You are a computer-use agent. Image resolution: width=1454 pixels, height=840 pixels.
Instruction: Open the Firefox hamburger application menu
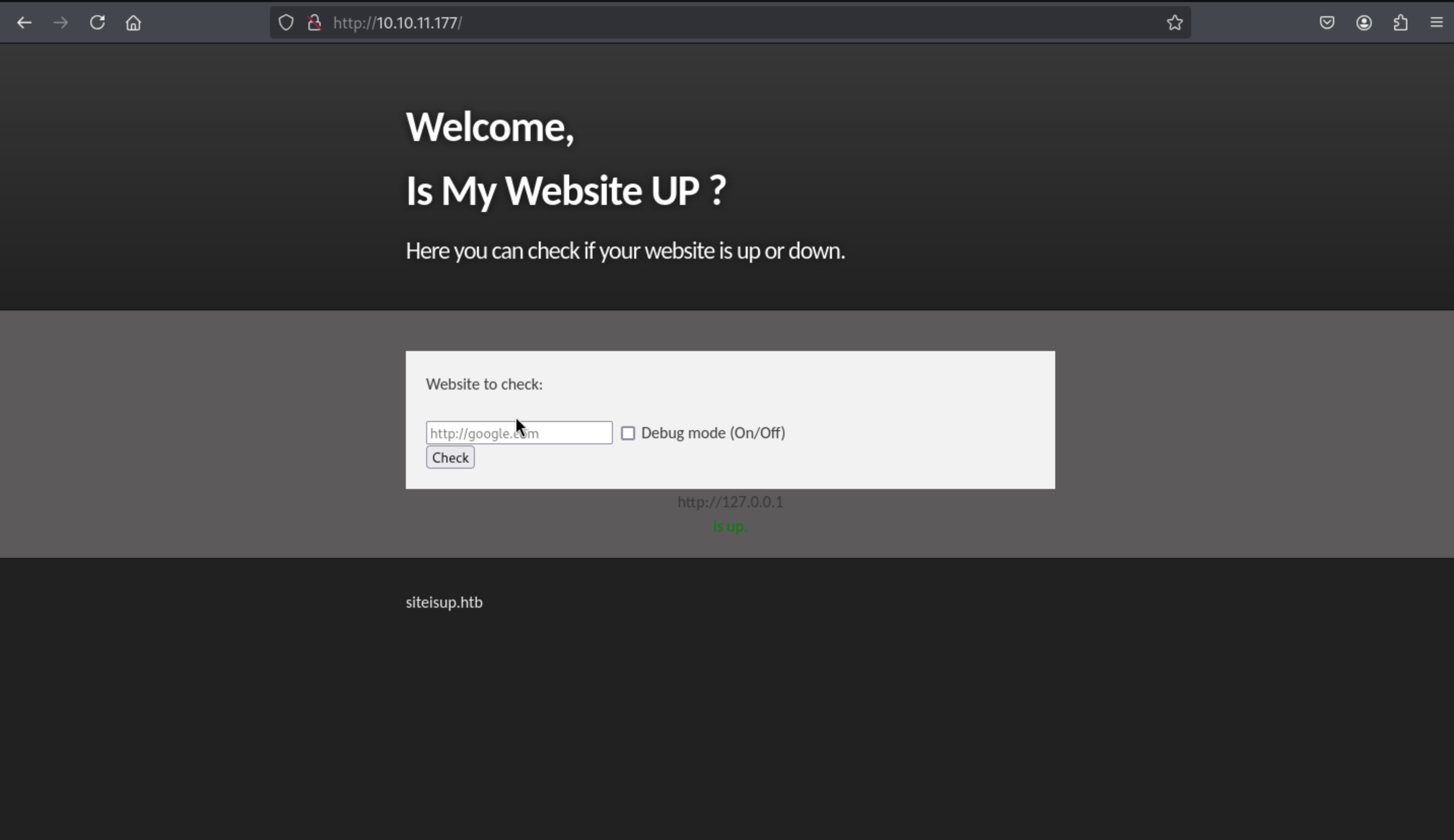[1437, 23]
